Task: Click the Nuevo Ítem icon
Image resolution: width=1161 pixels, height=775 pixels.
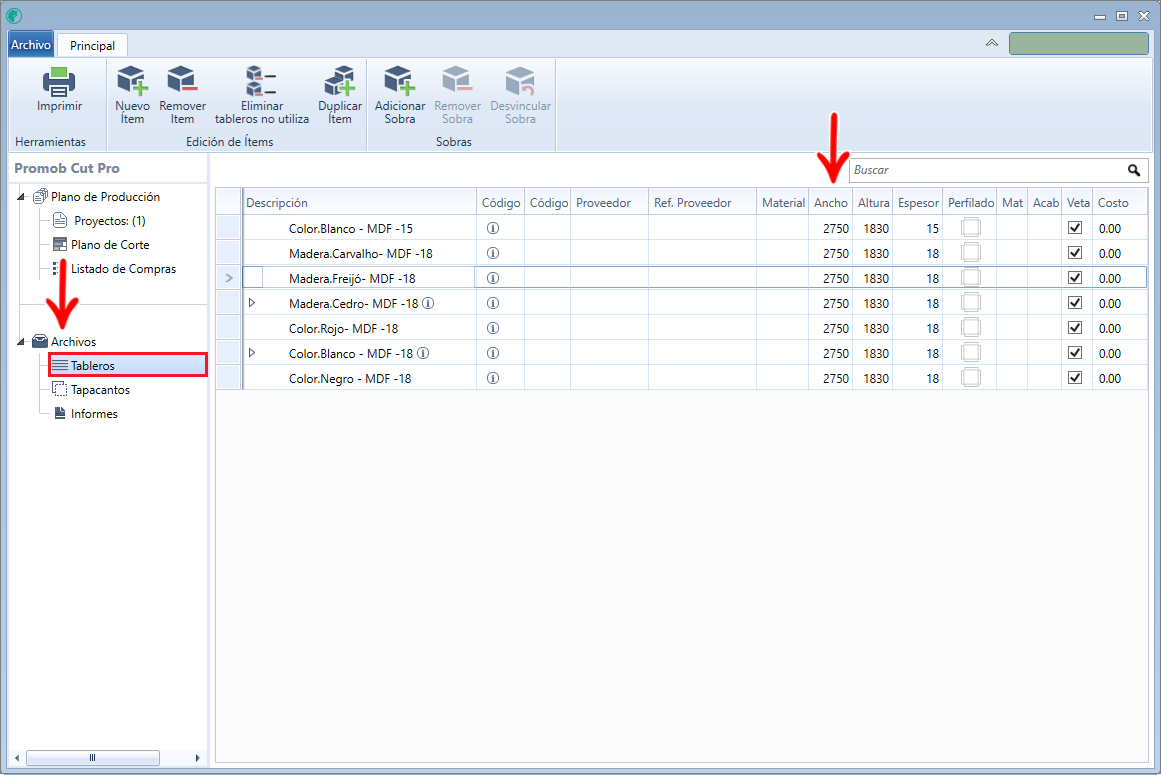Action: click(x=132, y=82)
